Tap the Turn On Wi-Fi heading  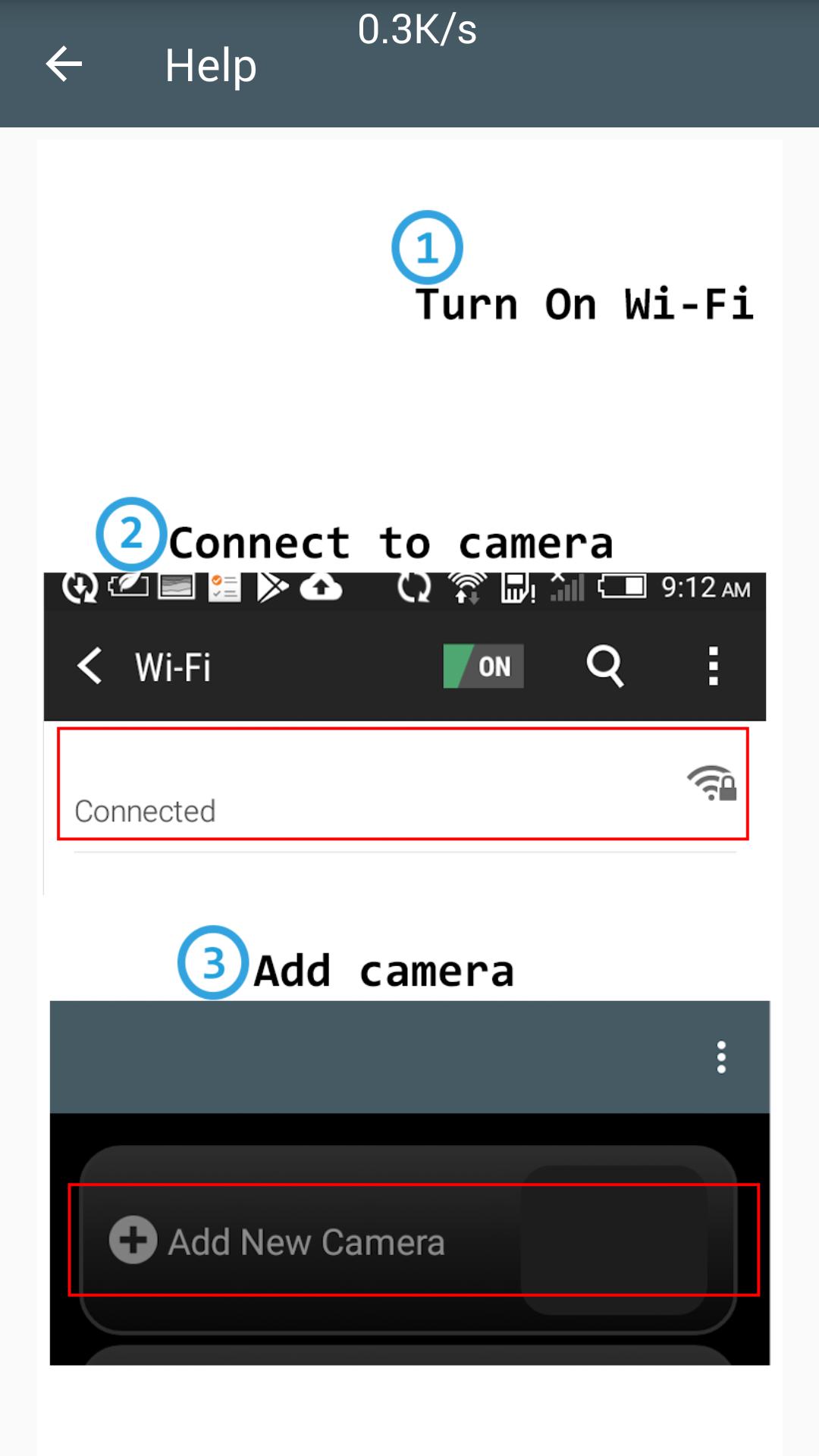[x=584, y=304]
